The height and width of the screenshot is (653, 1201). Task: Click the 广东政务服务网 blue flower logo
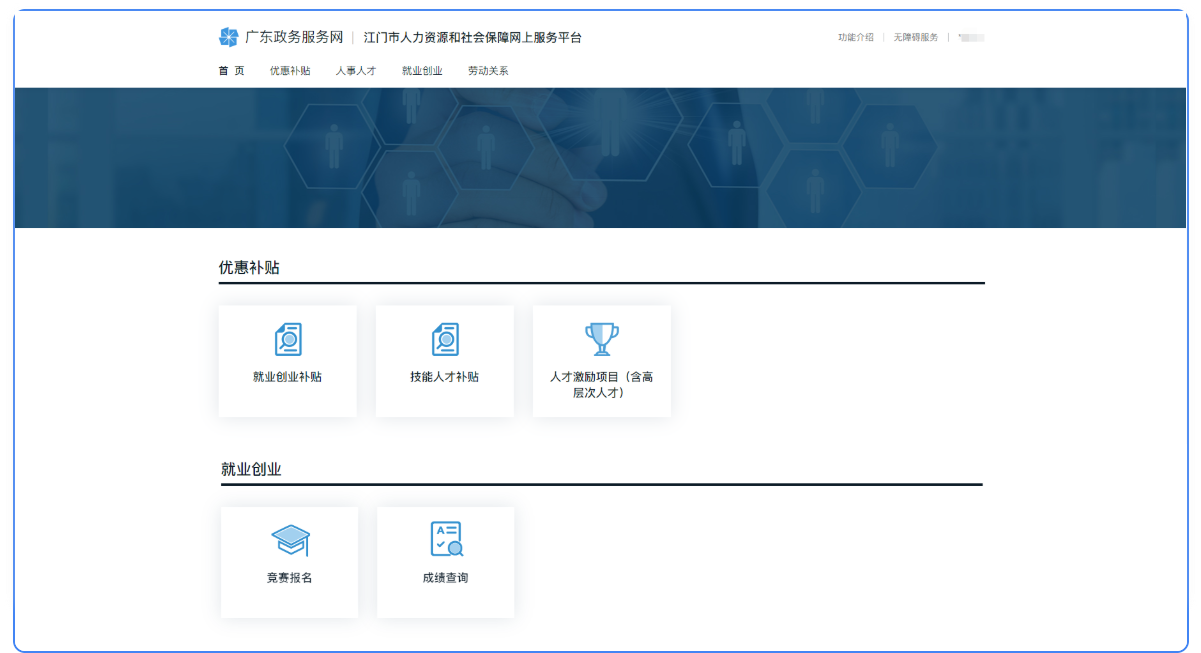click(229, 37)
